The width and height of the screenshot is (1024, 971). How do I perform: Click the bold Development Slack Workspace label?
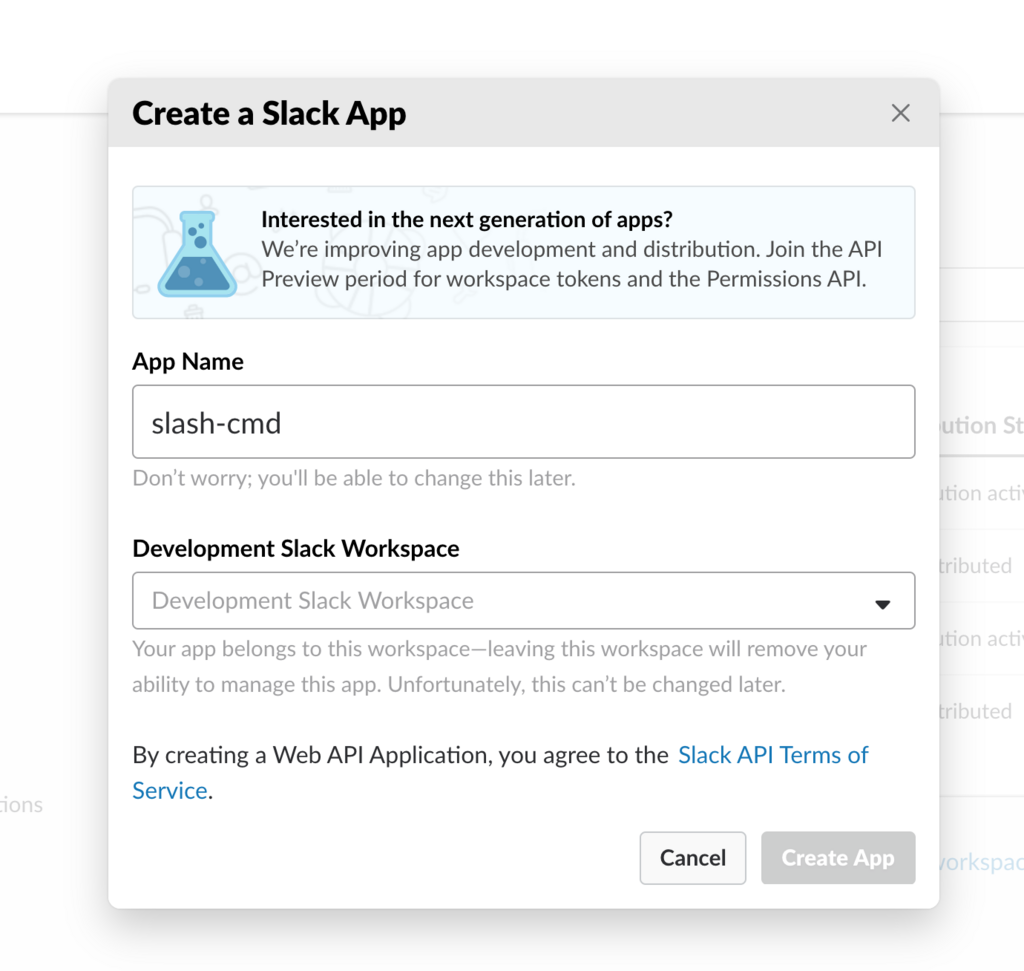(x=296, y=549)
